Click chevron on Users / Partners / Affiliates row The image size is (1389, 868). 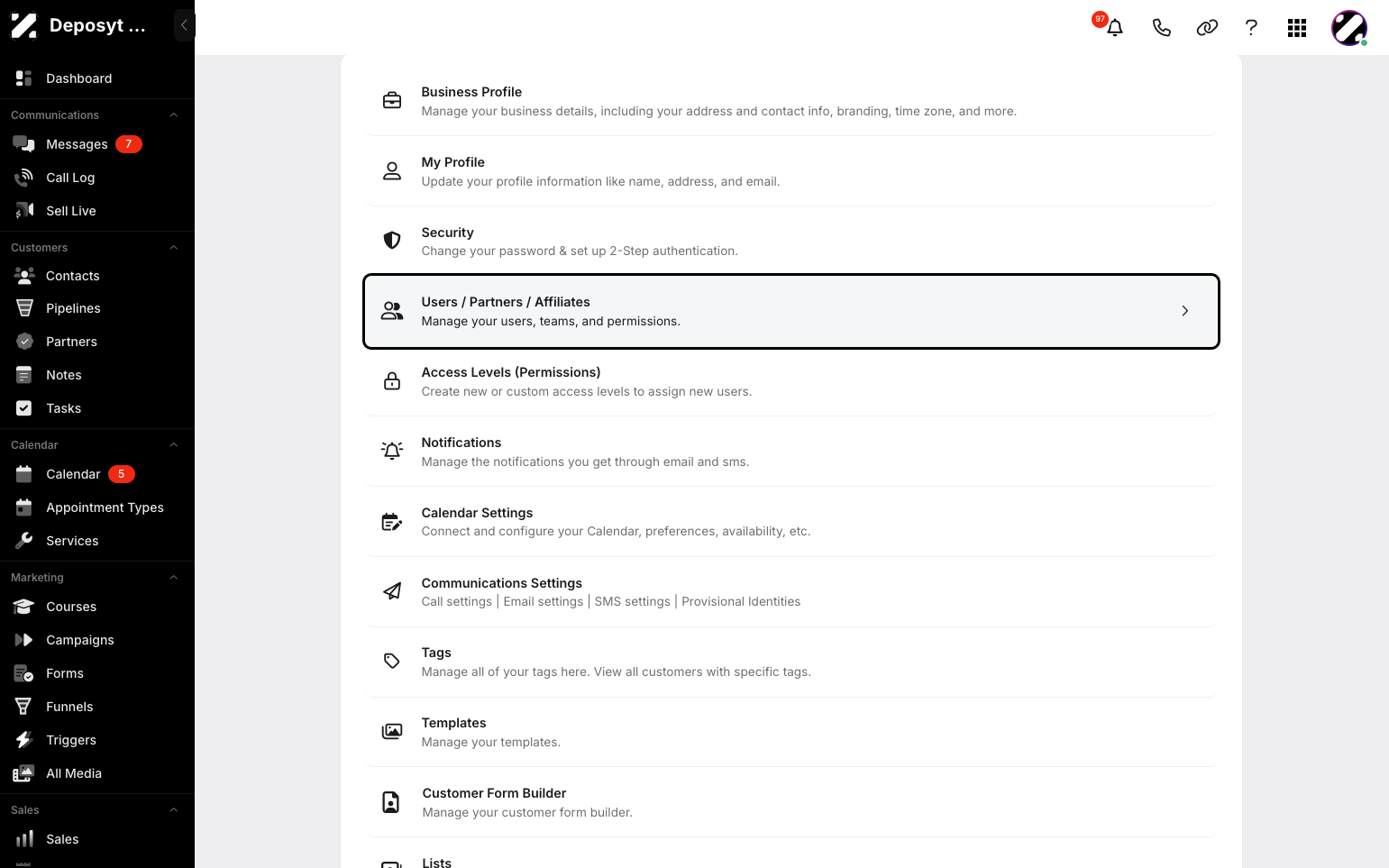click(1185, 311)
